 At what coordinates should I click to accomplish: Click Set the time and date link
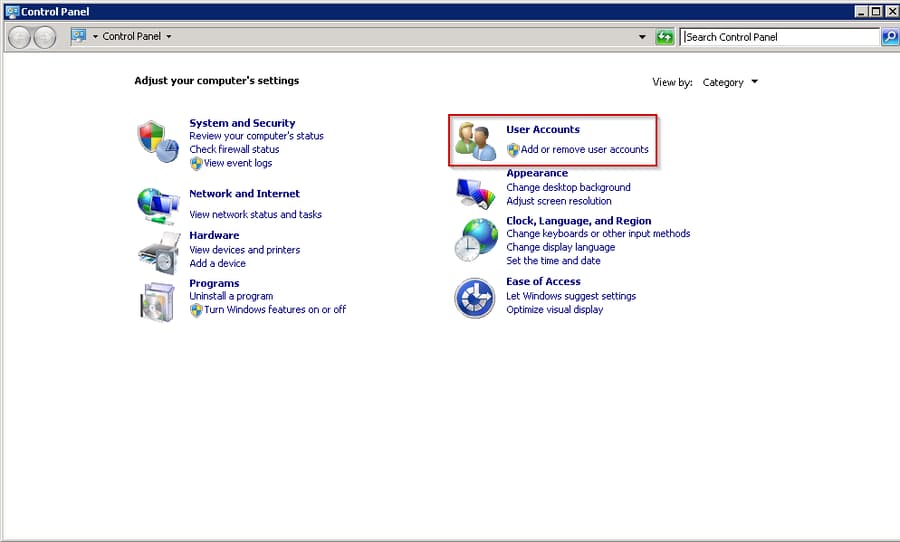(x=553, y=261)
